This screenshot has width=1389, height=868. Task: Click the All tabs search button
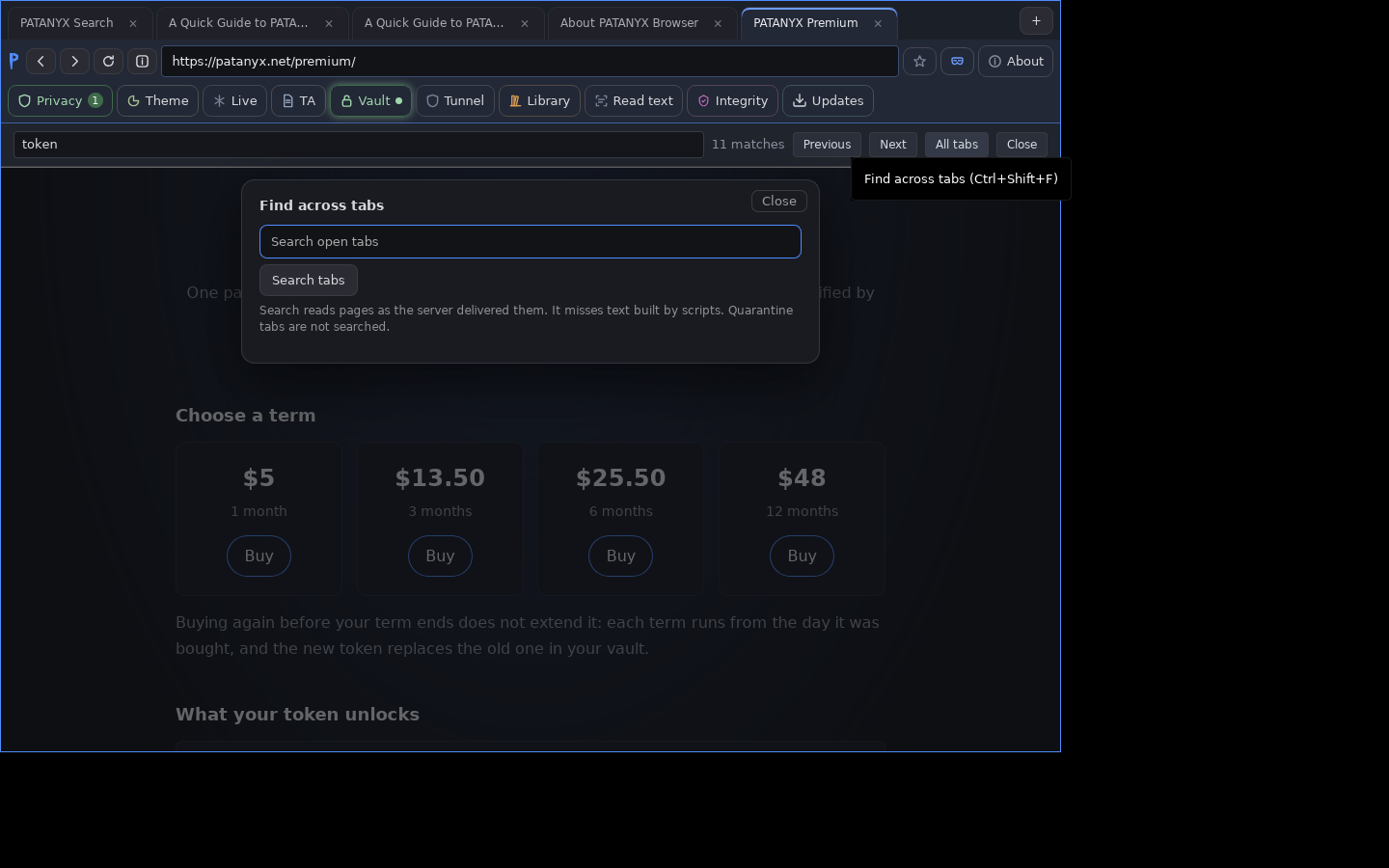coord(956,144)
